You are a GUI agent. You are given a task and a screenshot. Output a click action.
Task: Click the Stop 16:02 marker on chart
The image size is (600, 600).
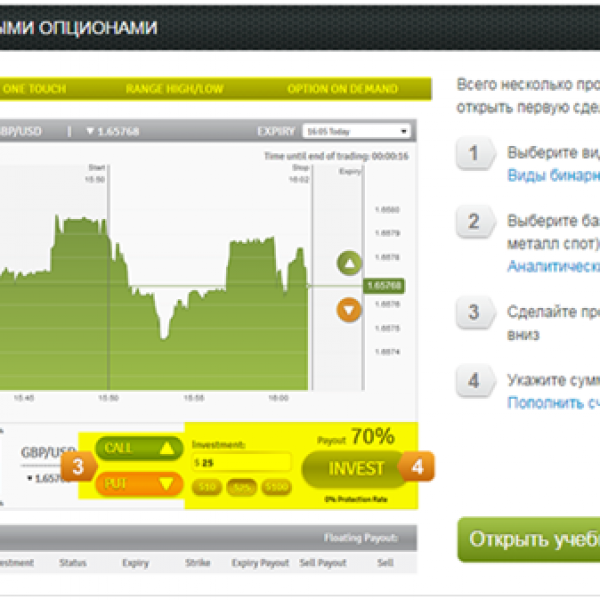[x=299, y=173]
